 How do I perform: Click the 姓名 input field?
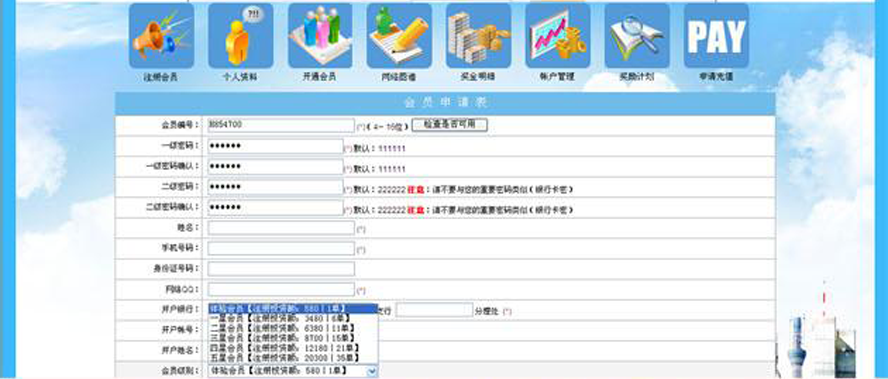coord(281,228)
